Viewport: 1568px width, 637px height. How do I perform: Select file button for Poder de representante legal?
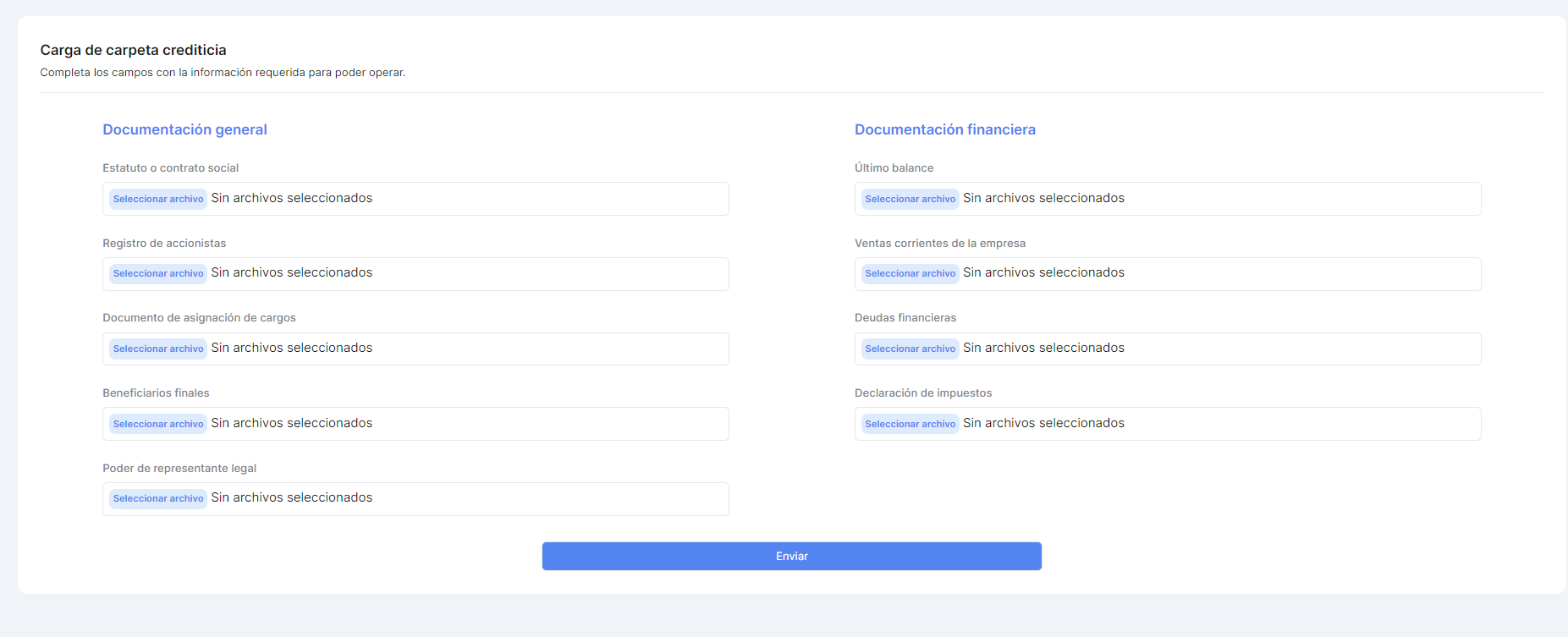(158, 498)
